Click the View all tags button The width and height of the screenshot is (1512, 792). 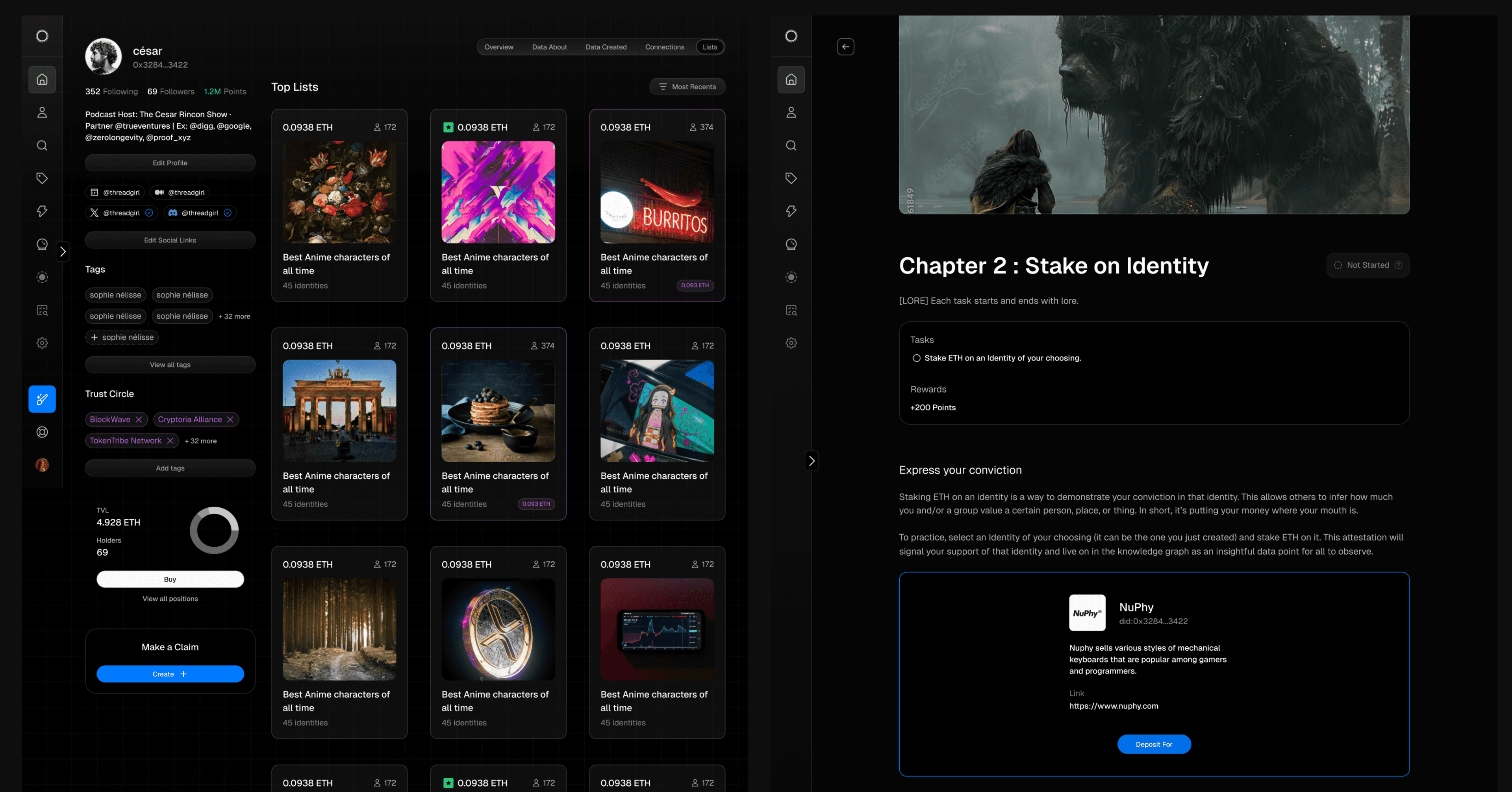point(170,365)
